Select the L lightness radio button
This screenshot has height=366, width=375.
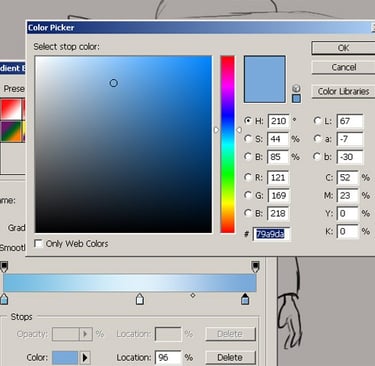[318, 120]
